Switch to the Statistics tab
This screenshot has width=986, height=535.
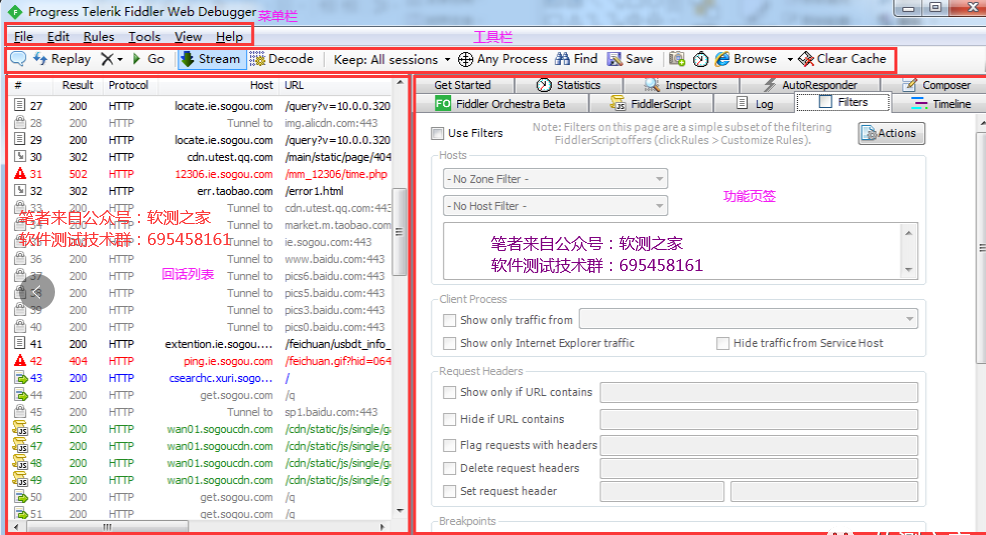pos(568,85)
